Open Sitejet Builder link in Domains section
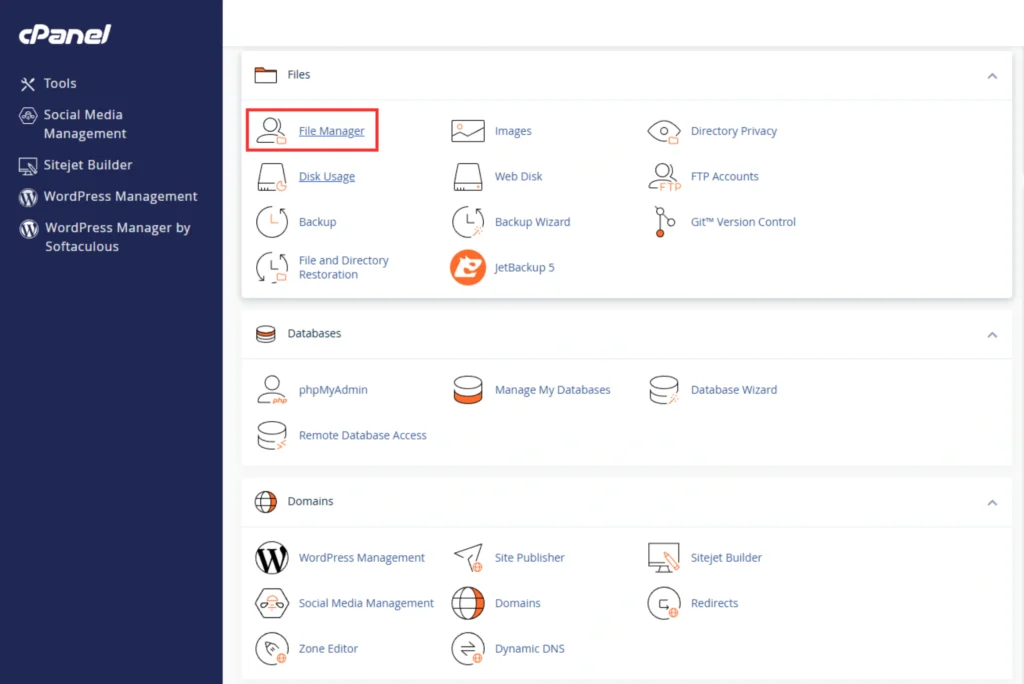Image resolution: width=1024 pixels, height=684 pixels. (x=726, y=557)
